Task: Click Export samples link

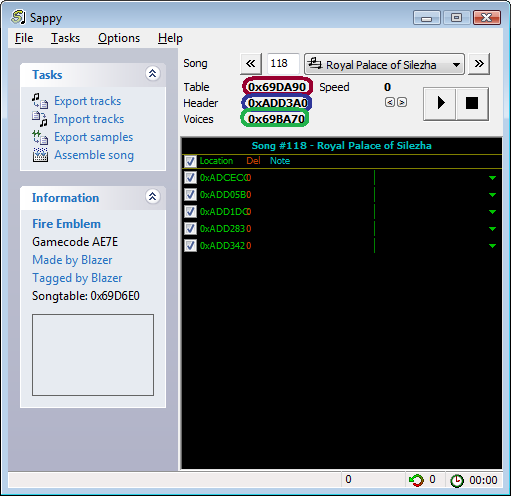Action: (94, 137)
